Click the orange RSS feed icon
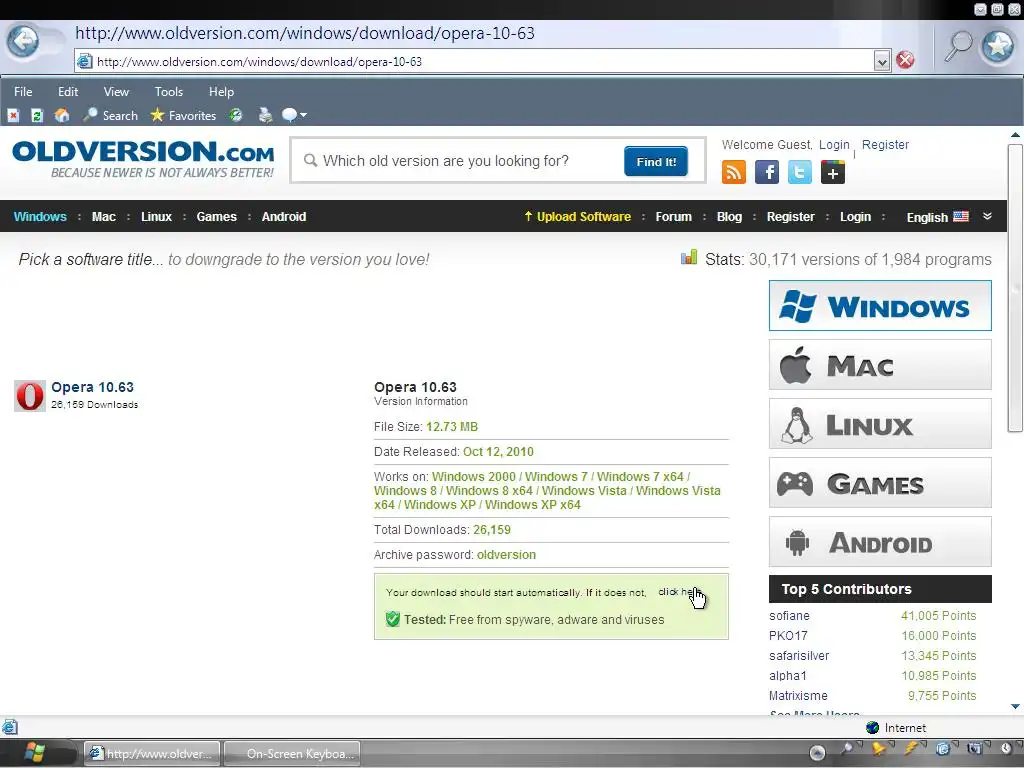Screen dimensions: 1024x768 point(733,173)
